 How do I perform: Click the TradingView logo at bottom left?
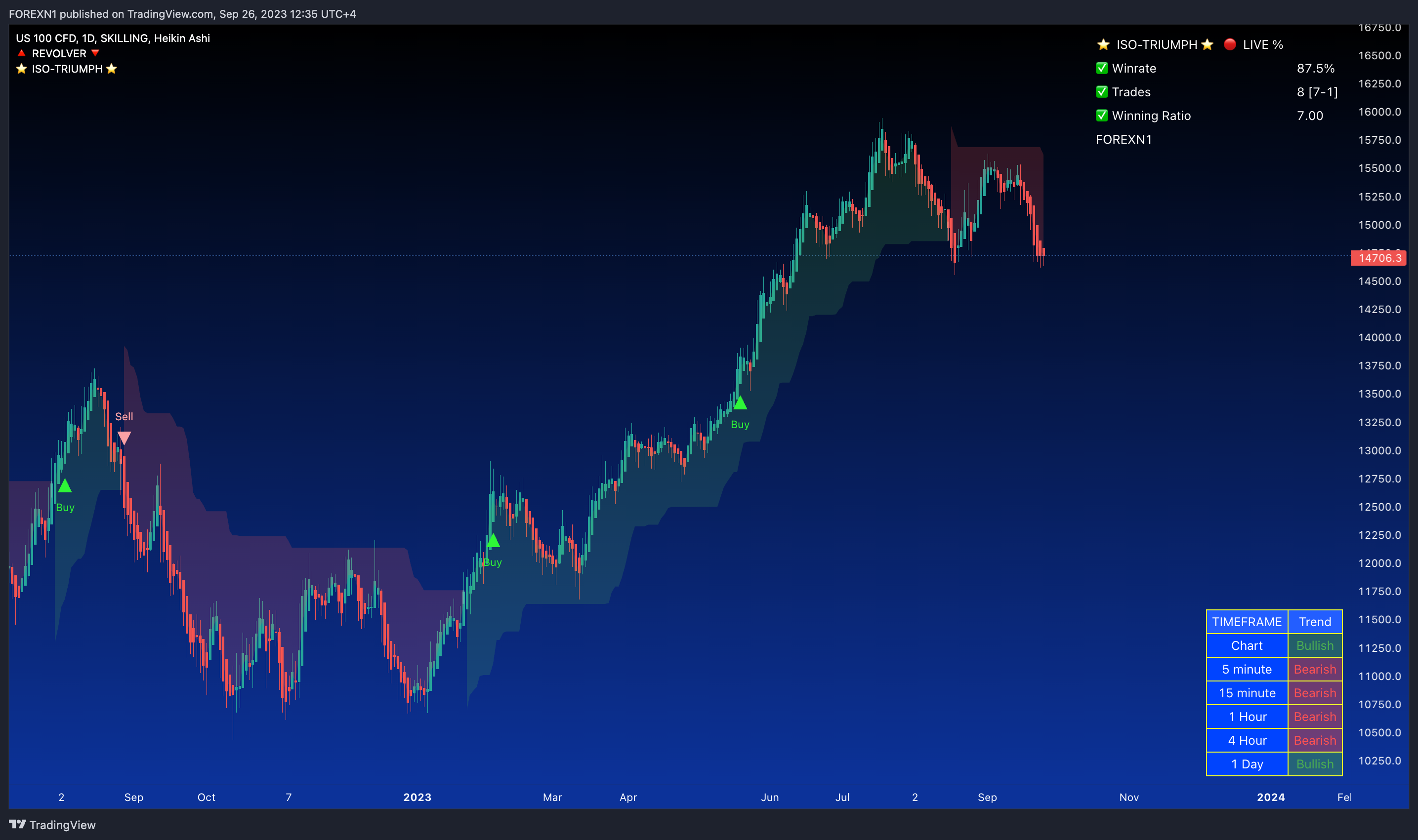pos(52,825)
